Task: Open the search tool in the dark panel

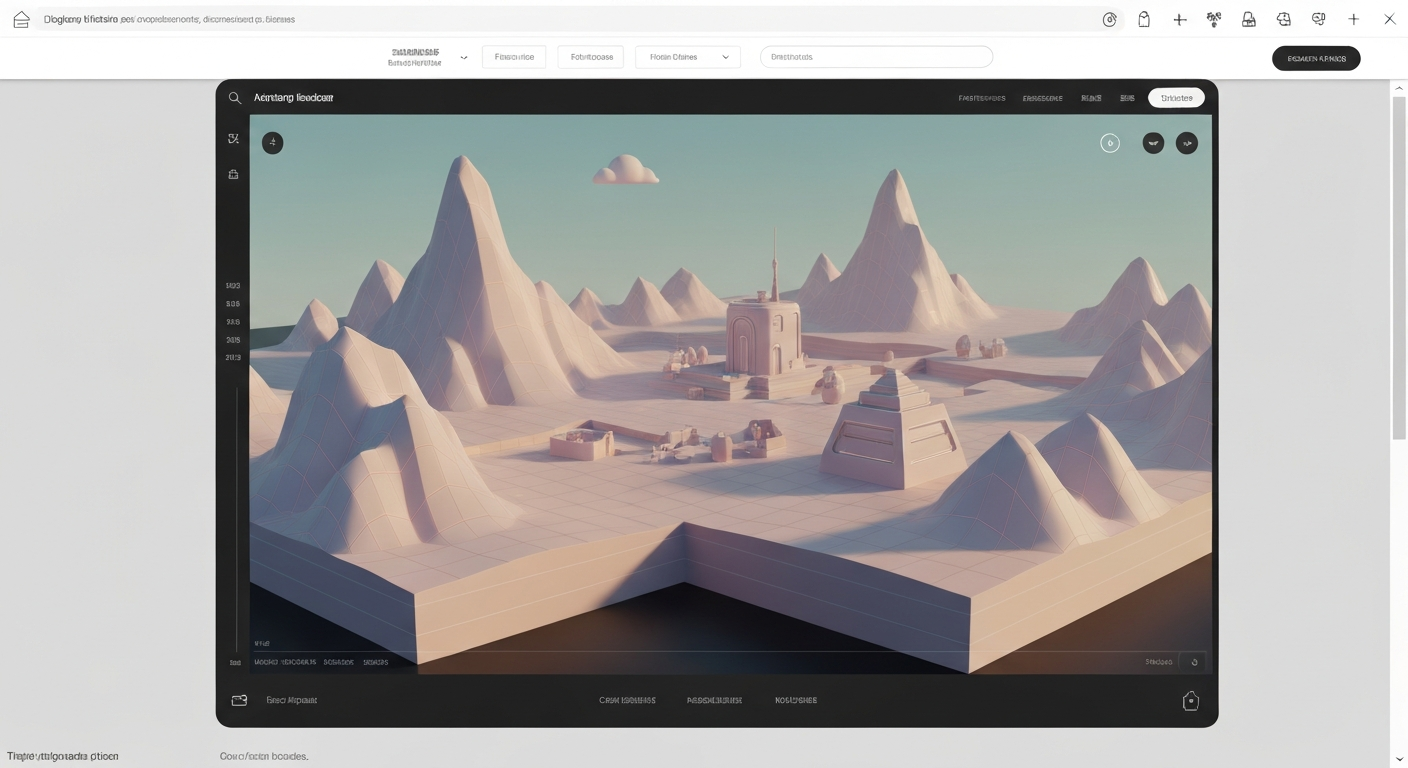Action: [234, 97]
